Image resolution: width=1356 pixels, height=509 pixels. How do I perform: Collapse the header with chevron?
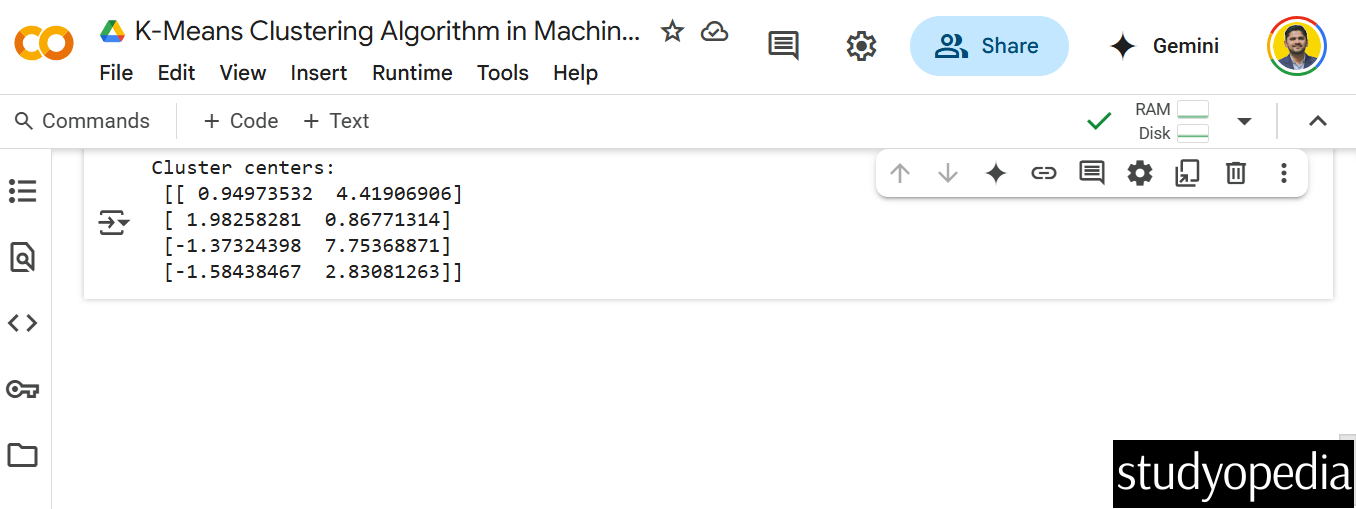(1318, 121)
